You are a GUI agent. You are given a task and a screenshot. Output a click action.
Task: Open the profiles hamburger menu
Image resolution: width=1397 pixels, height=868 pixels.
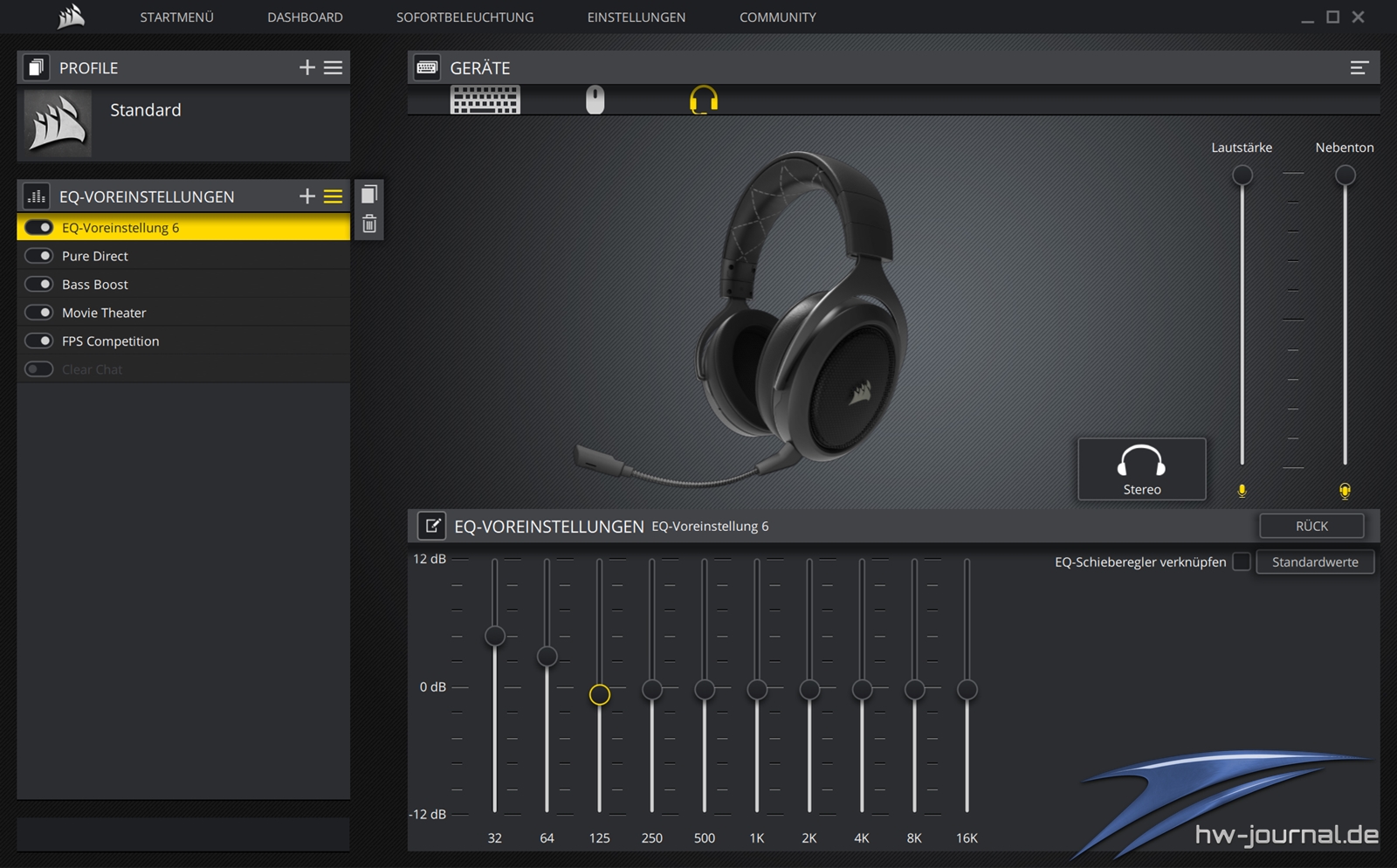point(334,67)
